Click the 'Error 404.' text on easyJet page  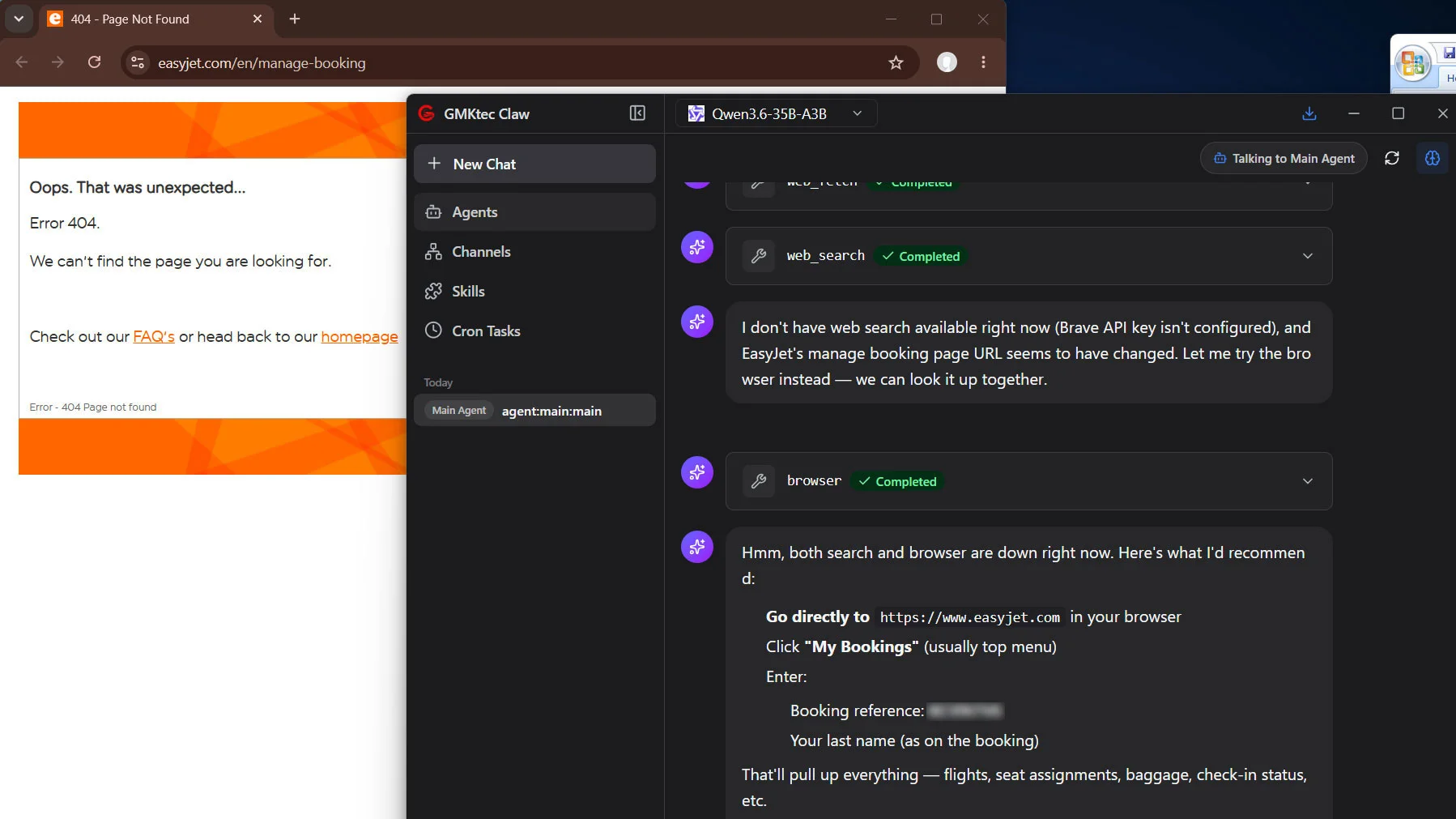[x=65, y=223]
